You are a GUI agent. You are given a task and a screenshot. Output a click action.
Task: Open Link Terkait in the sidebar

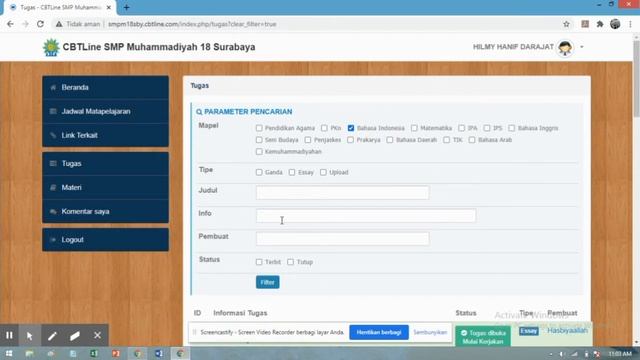pos(105,136)
